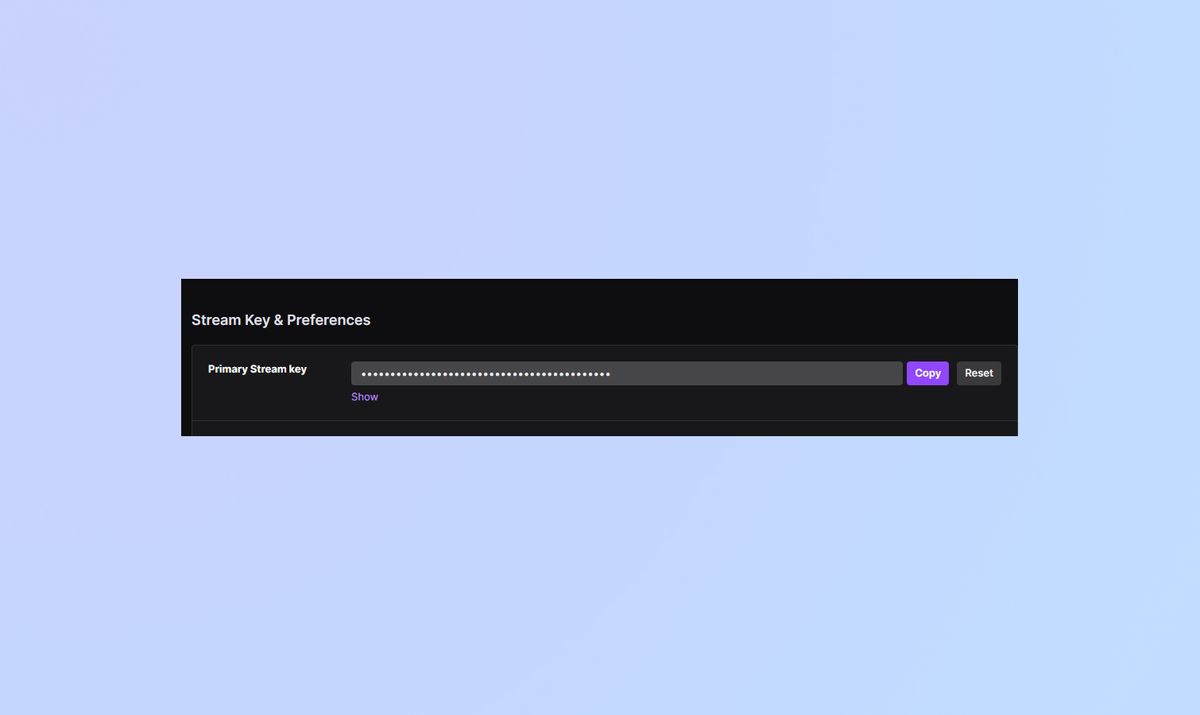
Task: Click the Copy button beside the Reset button
Action: [x=927, y=372]
